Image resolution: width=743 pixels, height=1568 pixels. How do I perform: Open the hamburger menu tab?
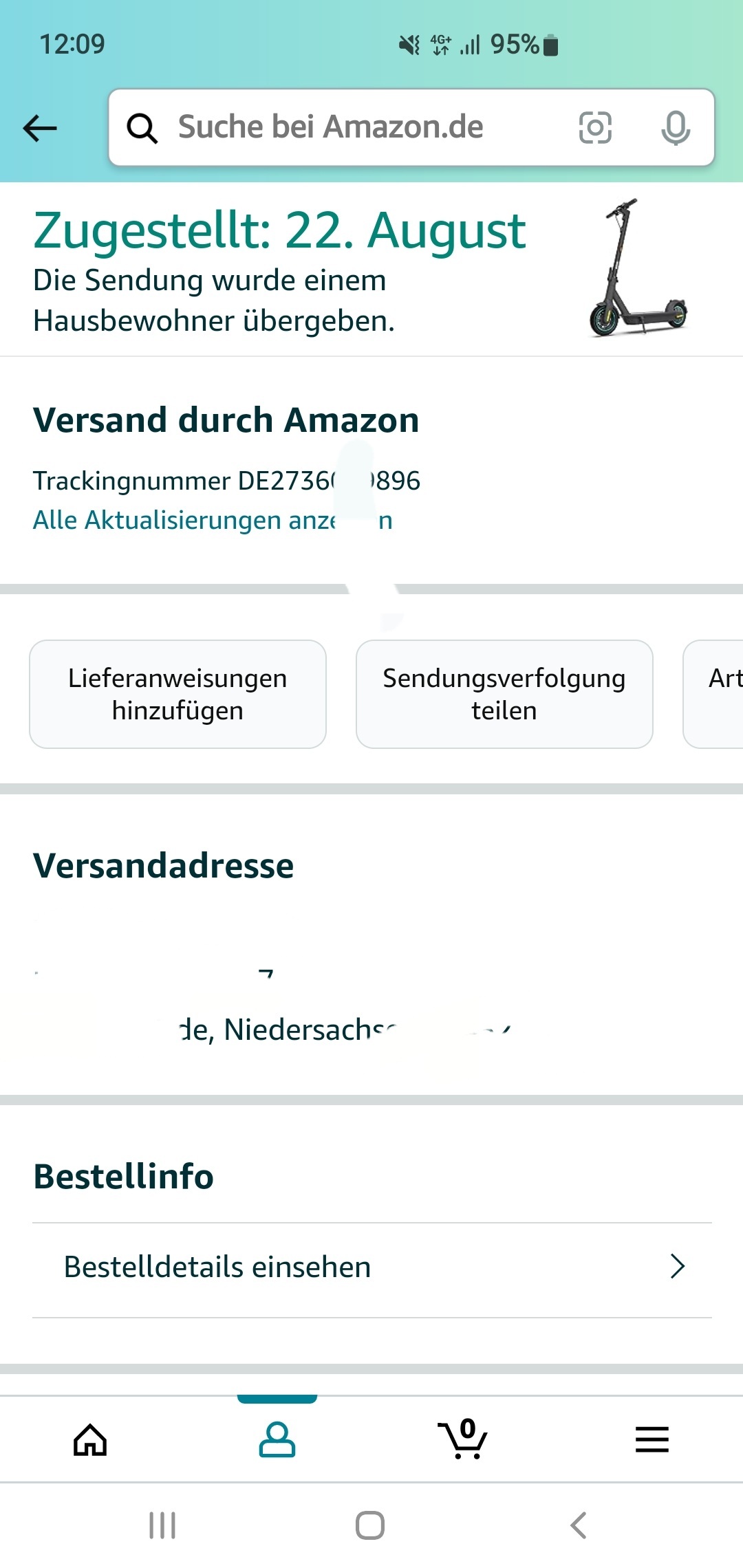click(652, 1440)
